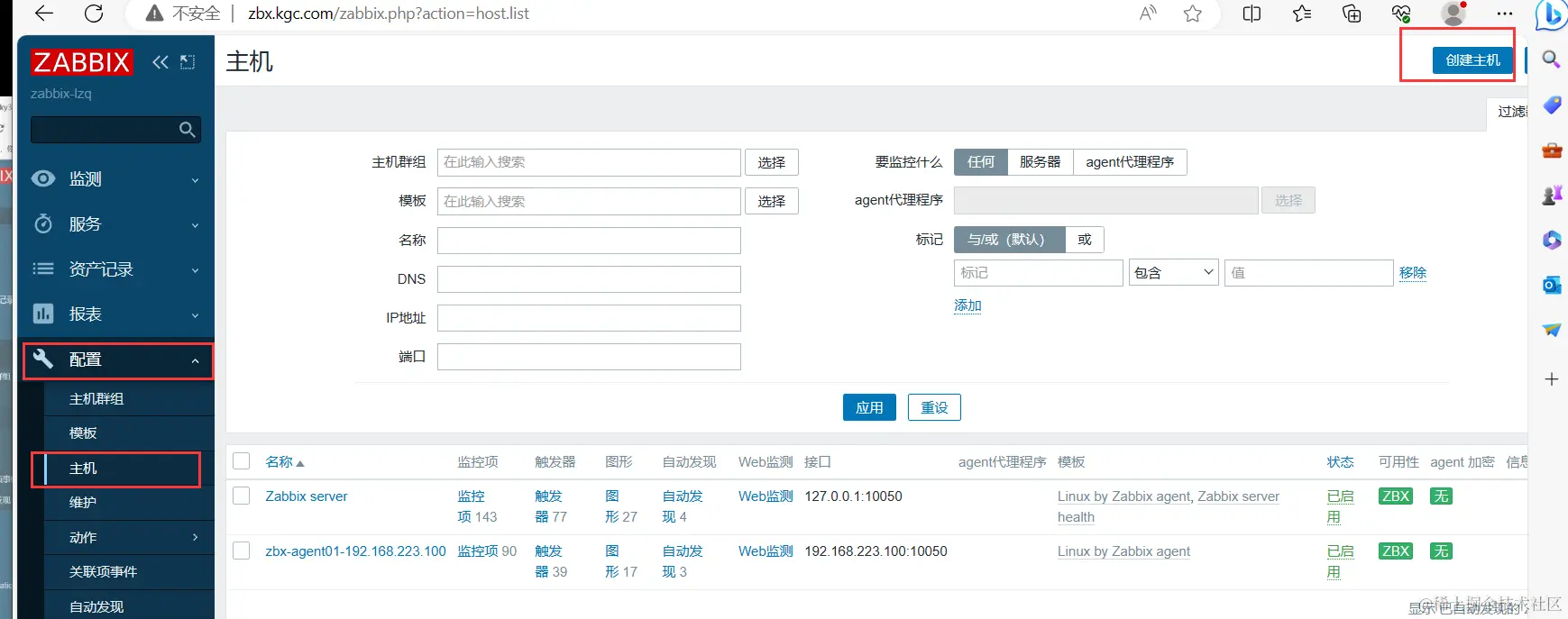
Task: Open the tools briefcase sidebar icon
Action: (x=1551, y=150)
